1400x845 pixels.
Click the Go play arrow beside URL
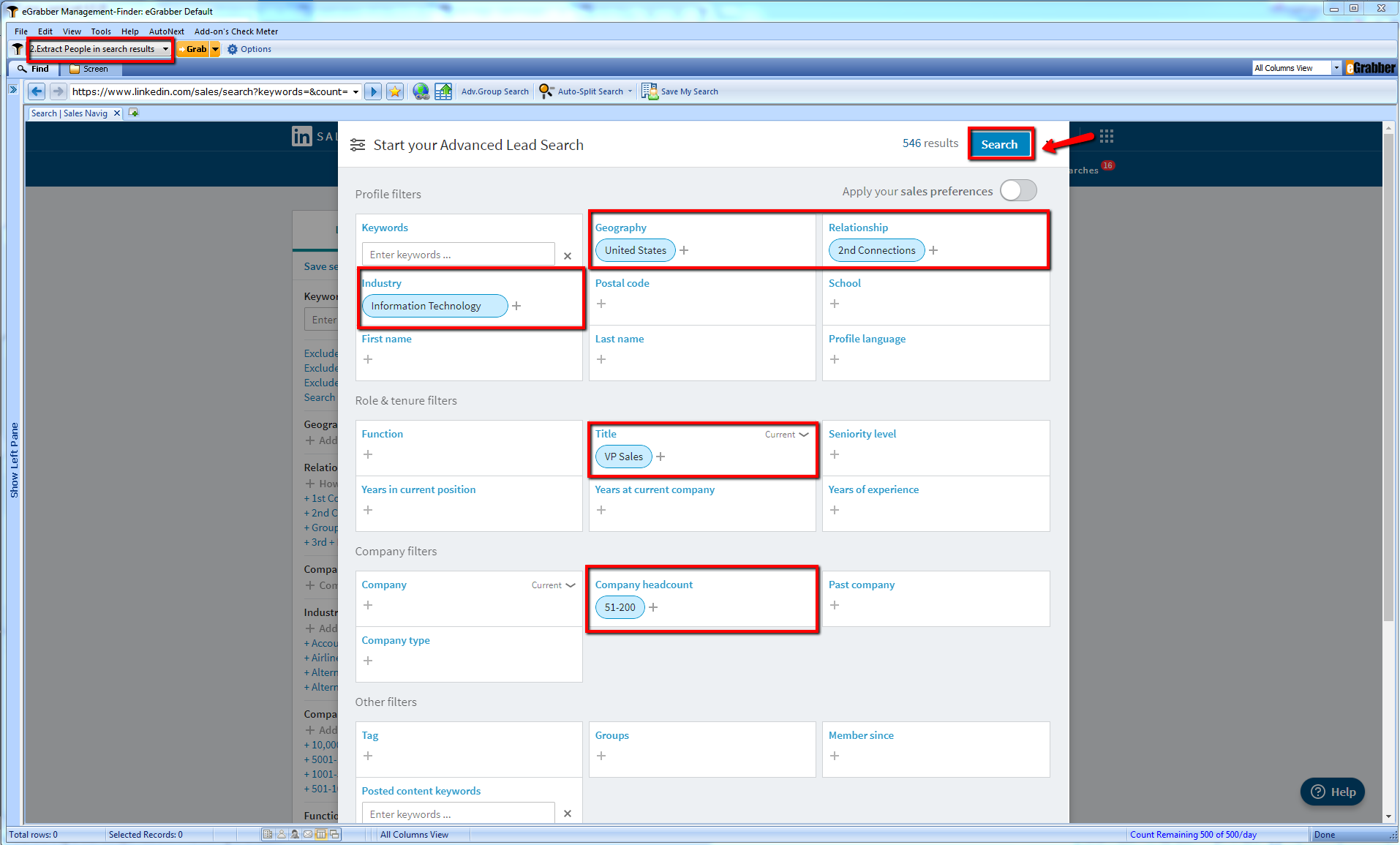(373, 91)
